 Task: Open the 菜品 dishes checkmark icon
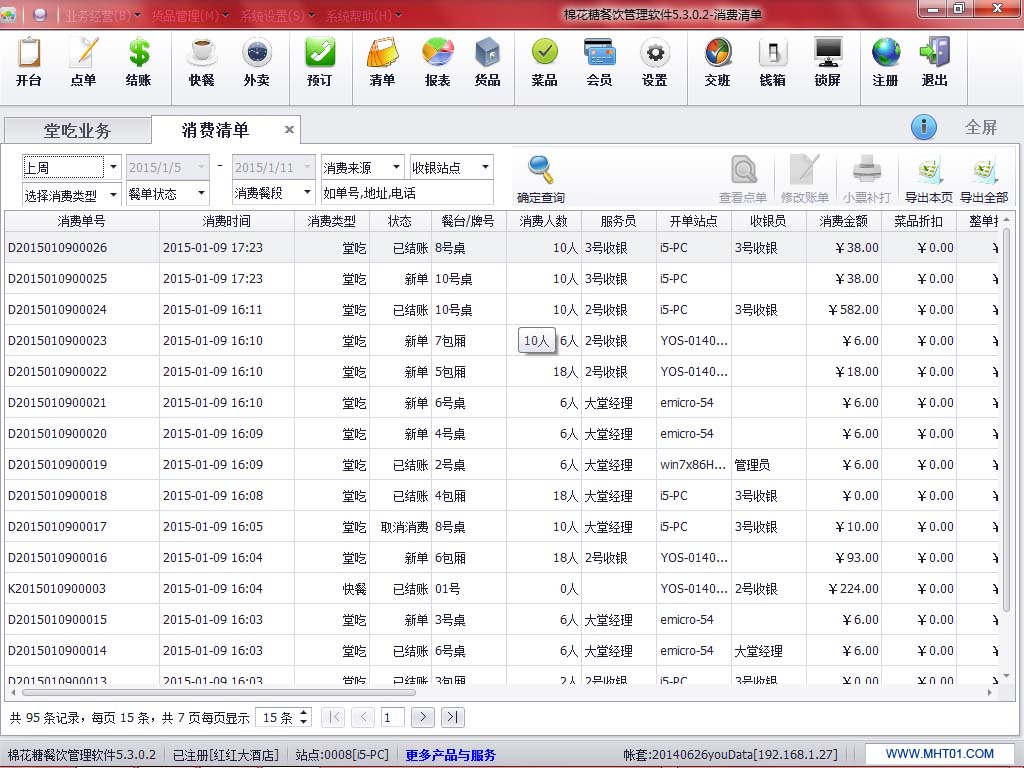pyautogui.click(x=545, y=63)
